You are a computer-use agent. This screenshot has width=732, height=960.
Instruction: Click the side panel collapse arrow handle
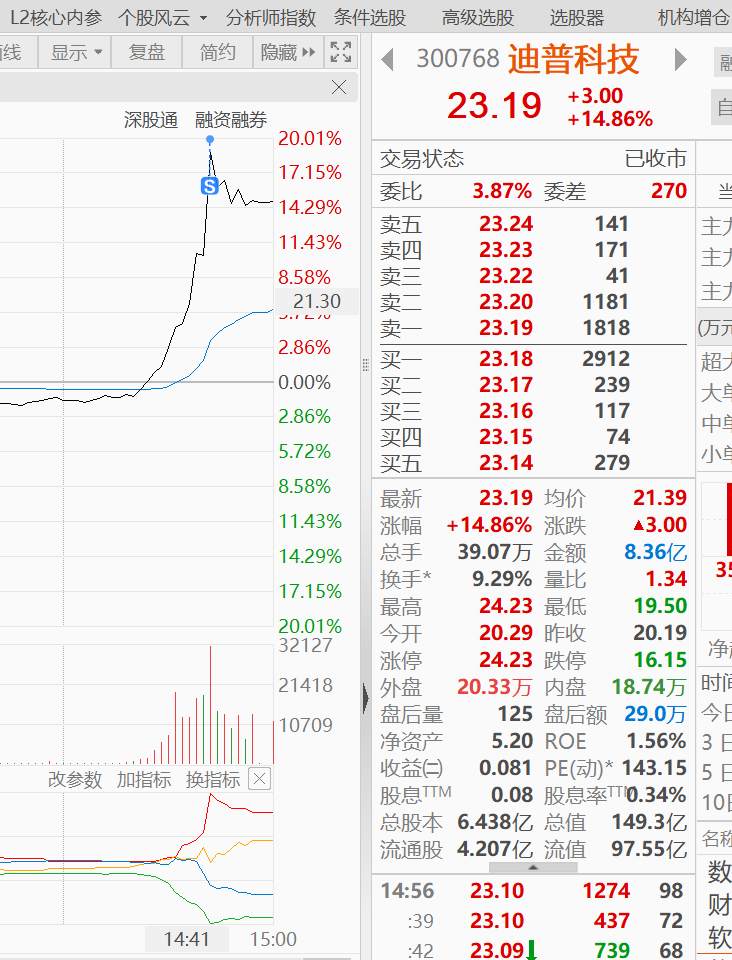coord(366,699)
